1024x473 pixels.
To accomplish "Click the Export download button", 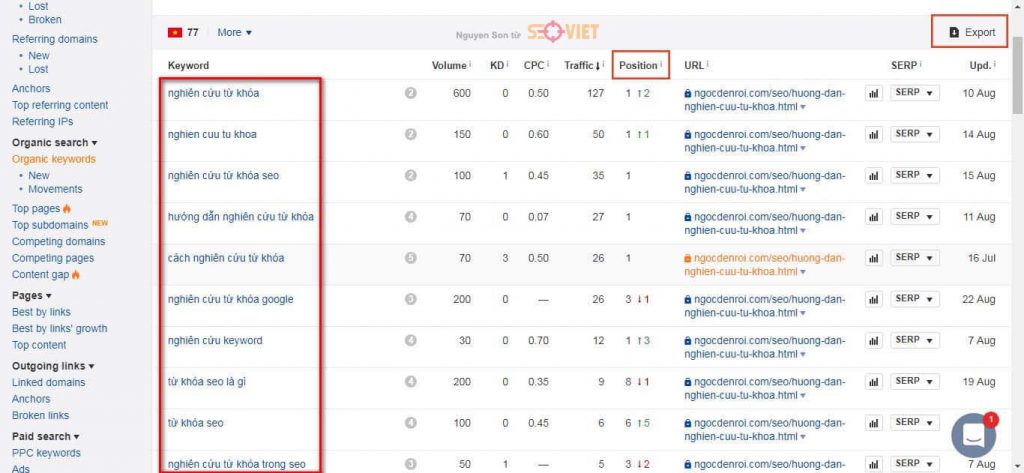I will pyautogui.click(x=972, y=32).
